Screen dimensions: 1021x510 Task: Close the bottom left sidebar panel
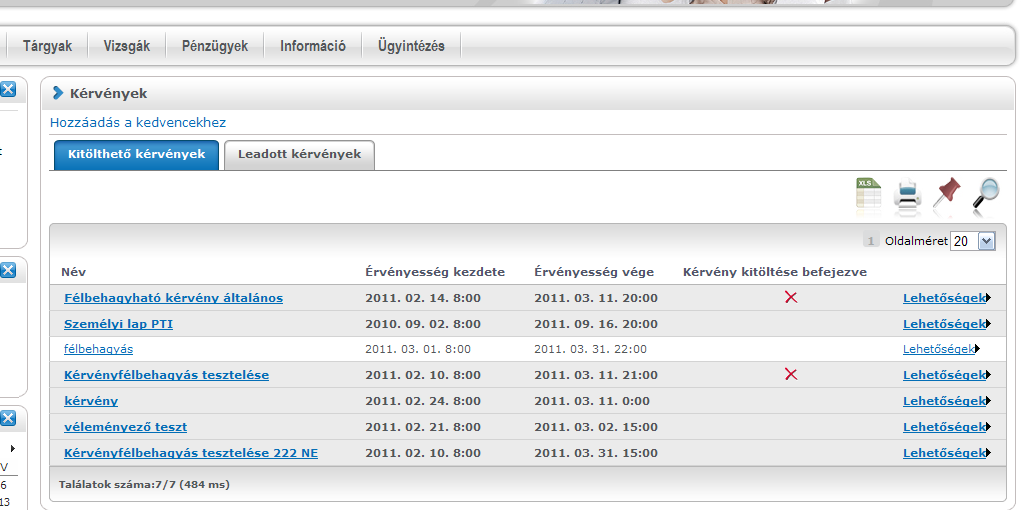point(7,418)
